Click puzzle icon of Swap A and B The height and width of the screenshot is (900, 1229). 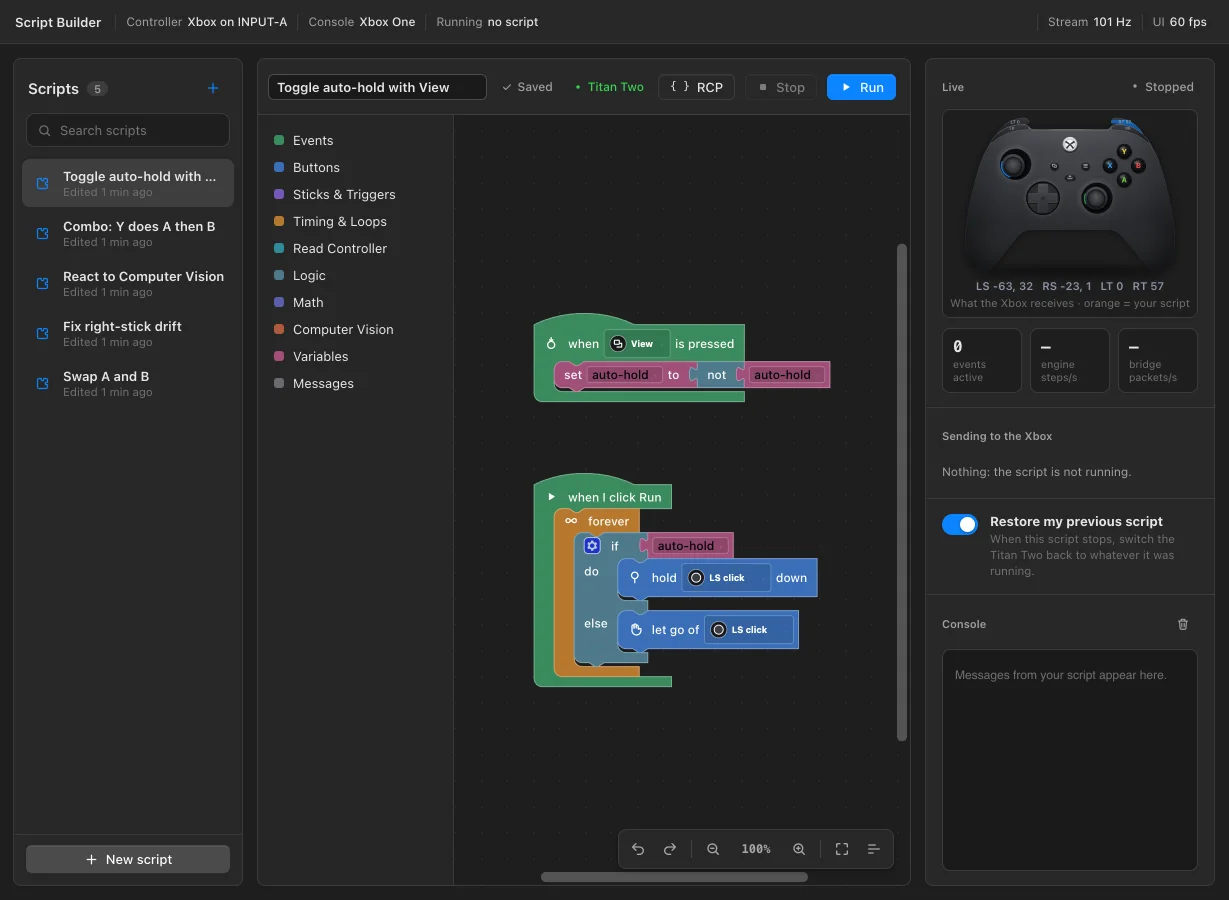[42, 383]
